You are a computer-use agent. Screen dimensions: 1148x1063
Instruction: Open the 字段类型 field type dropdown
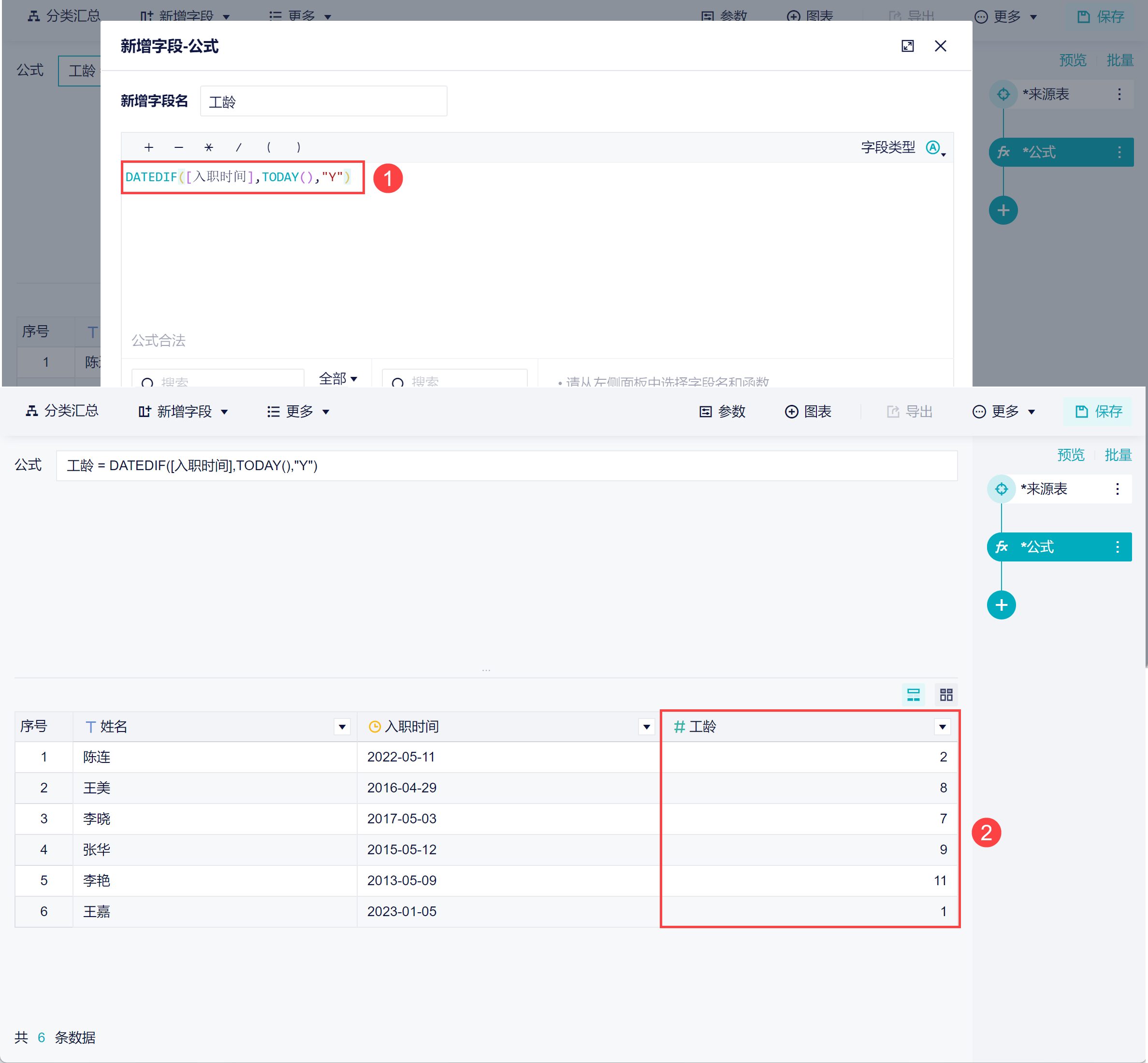(x=934, y=148)
